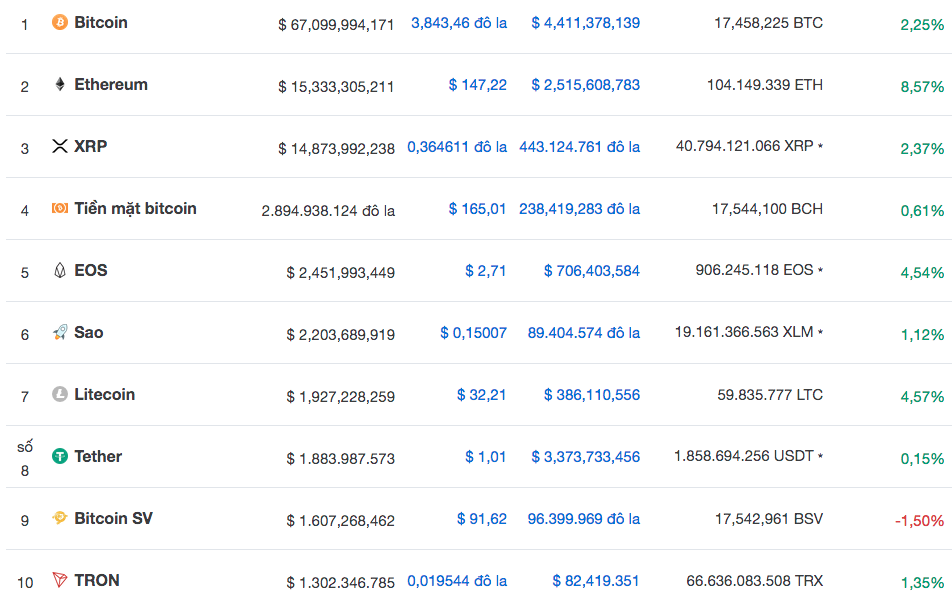The height and width of the screenshot is (594, 952).
Task: Open the Ethereum coin name link
Action: coord(111,84)
